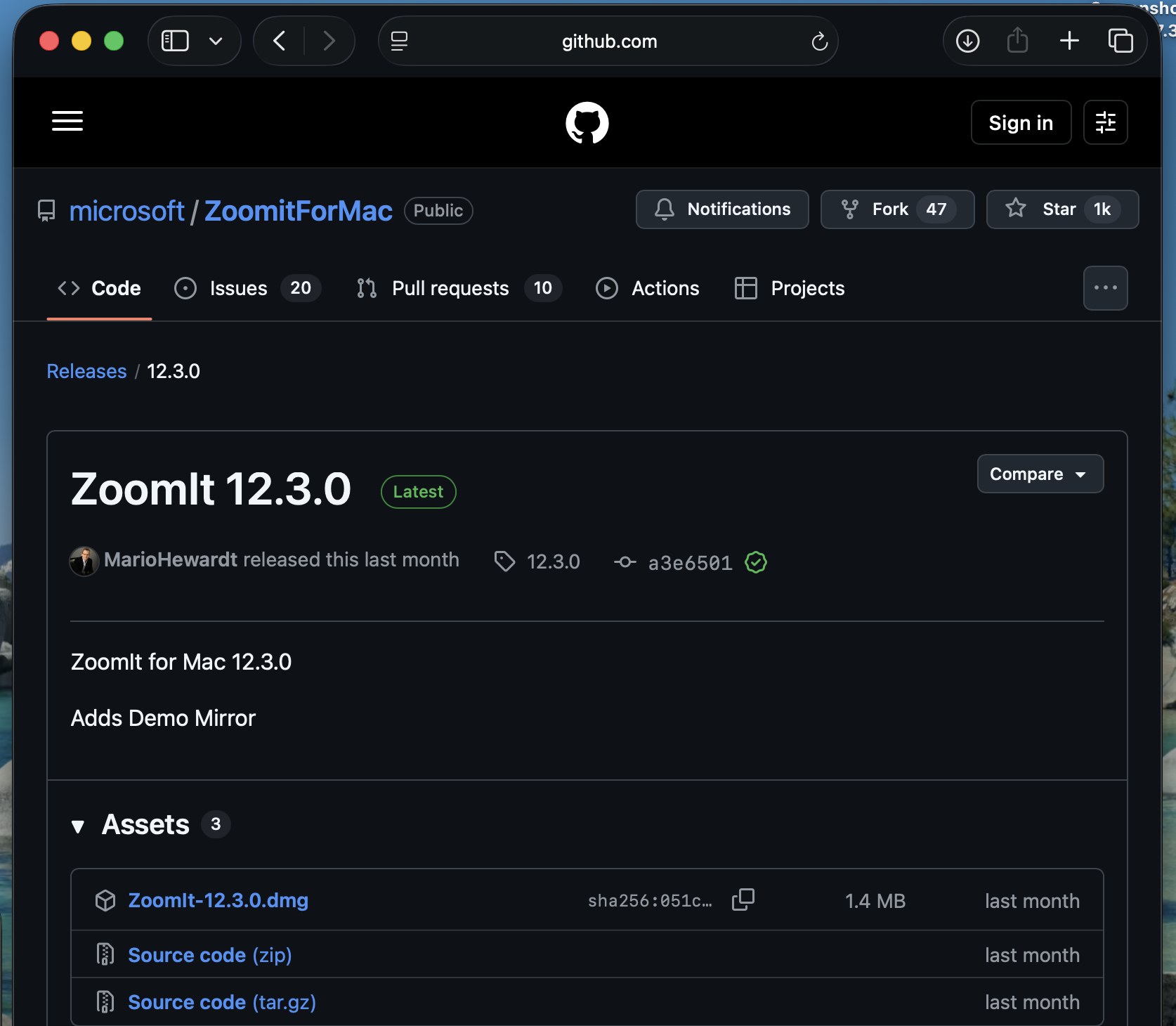1176x1026 pixels.
Task: Focus the github.com address bar
Action: tap(608, 41)
